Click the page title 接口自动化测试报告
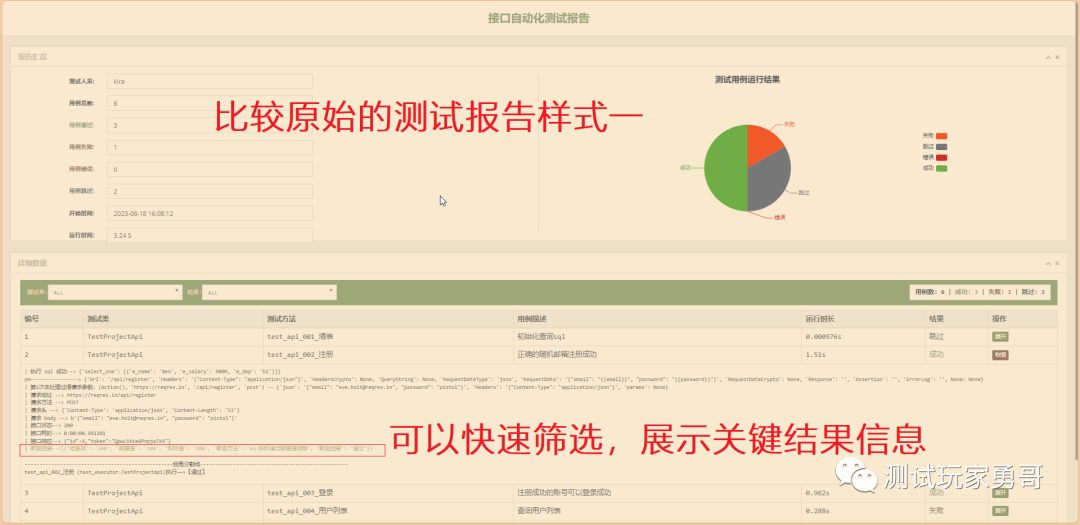This screenshot has height=525, width=1080. point(539,18)
